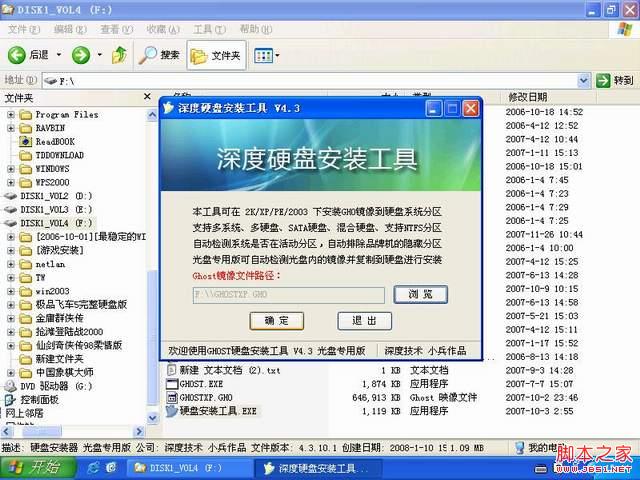This screenshot has width=640, height=480.
Task: Open 控制面板 control panel icon
Action: pos(10,400)
